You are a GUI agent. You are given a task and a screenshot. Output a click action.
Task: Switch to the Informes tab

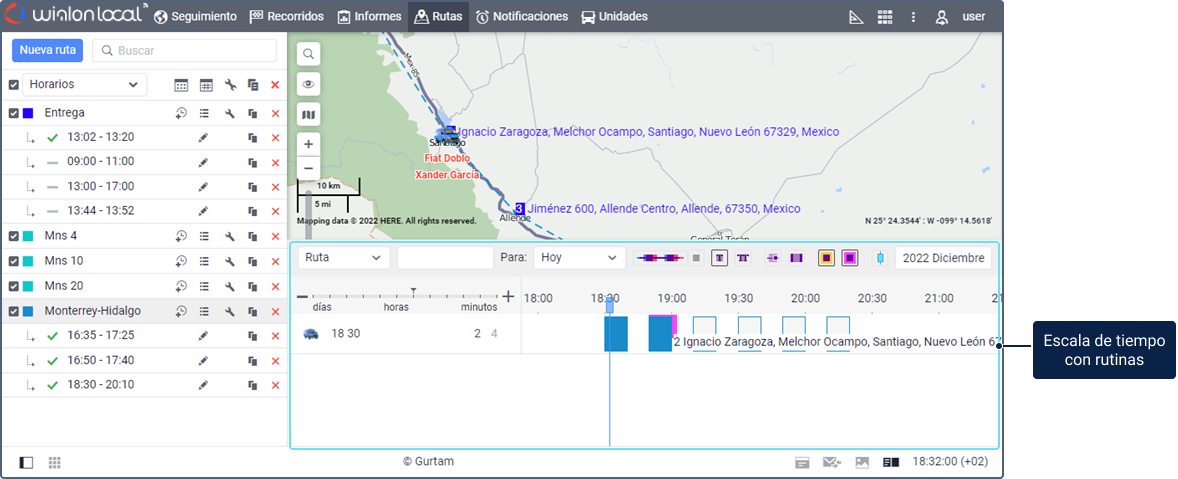click(x=369, y=17)
